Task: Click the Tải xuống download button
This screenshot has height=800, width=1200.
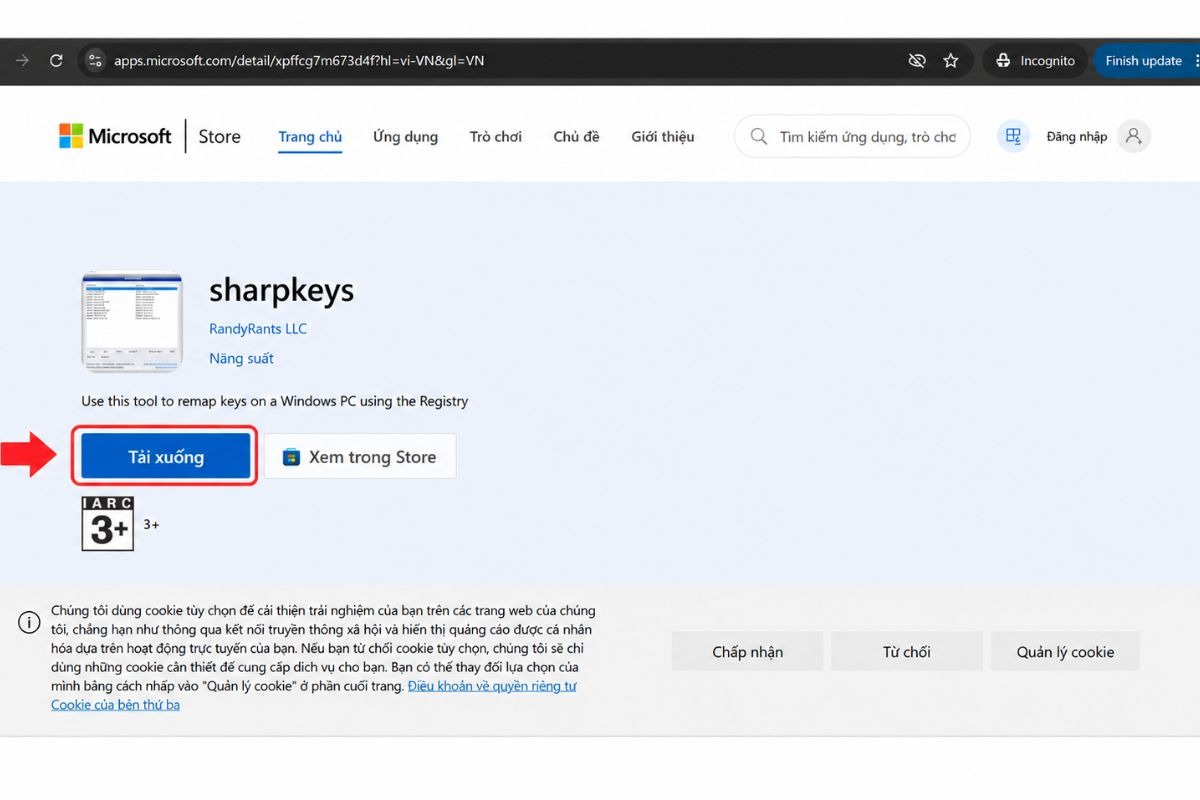Action: coord(166,457)
